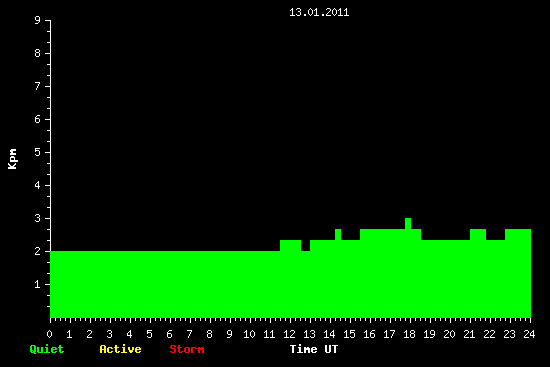Click the value 3 on Kp axis

38,218
